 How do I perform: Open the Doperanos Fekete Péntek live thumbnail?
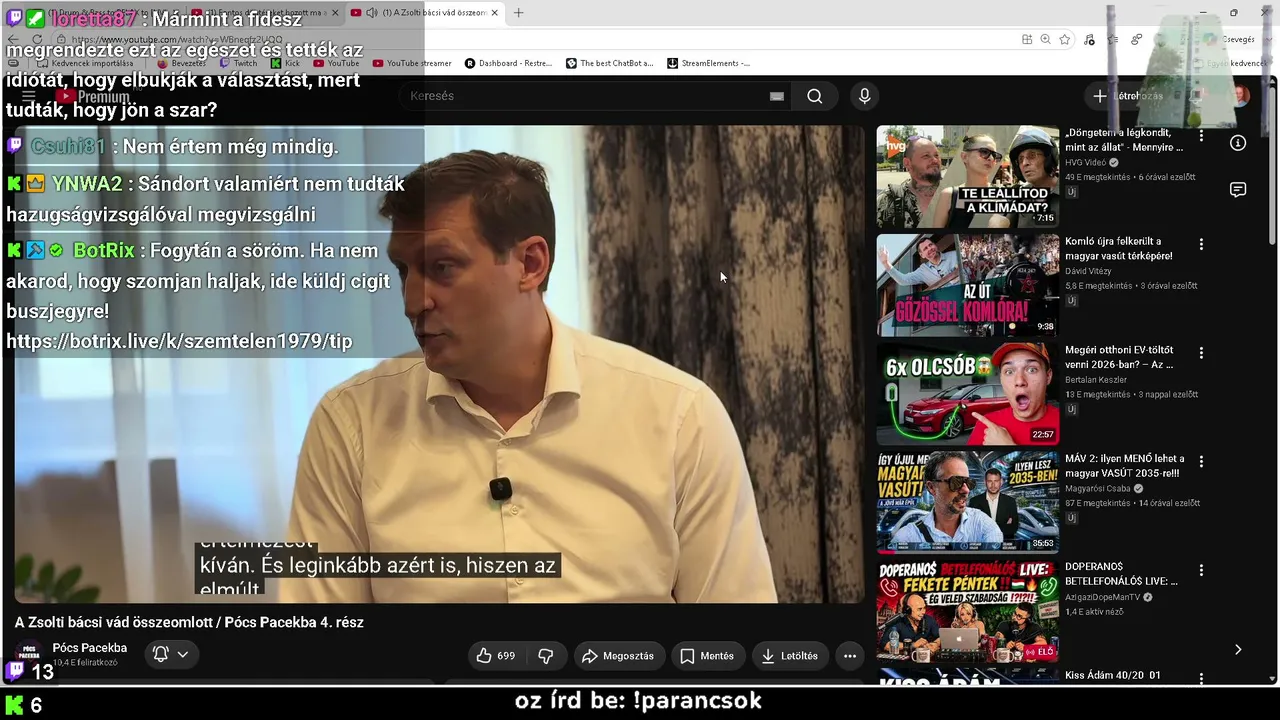[x=968, y=611]
